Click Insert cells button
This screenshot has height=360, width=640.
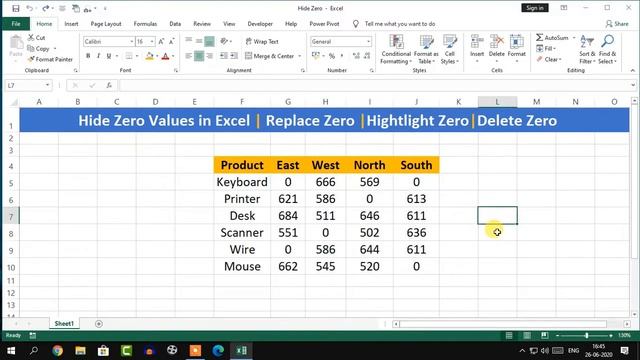[x=477, y=49]
